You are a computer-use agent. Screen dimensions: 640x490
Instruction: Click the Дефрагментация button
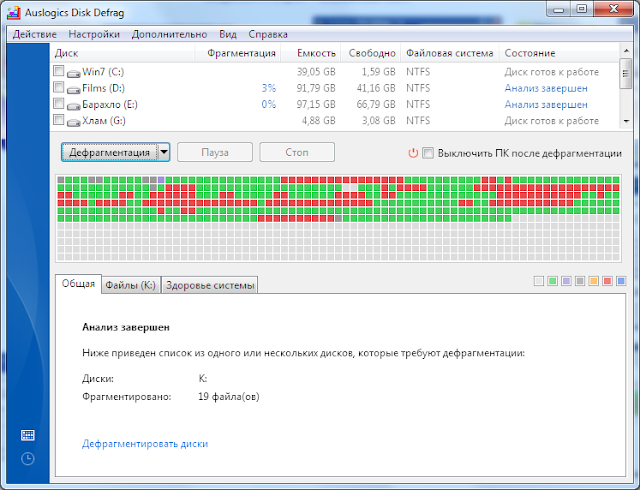[x=109, y=152]
